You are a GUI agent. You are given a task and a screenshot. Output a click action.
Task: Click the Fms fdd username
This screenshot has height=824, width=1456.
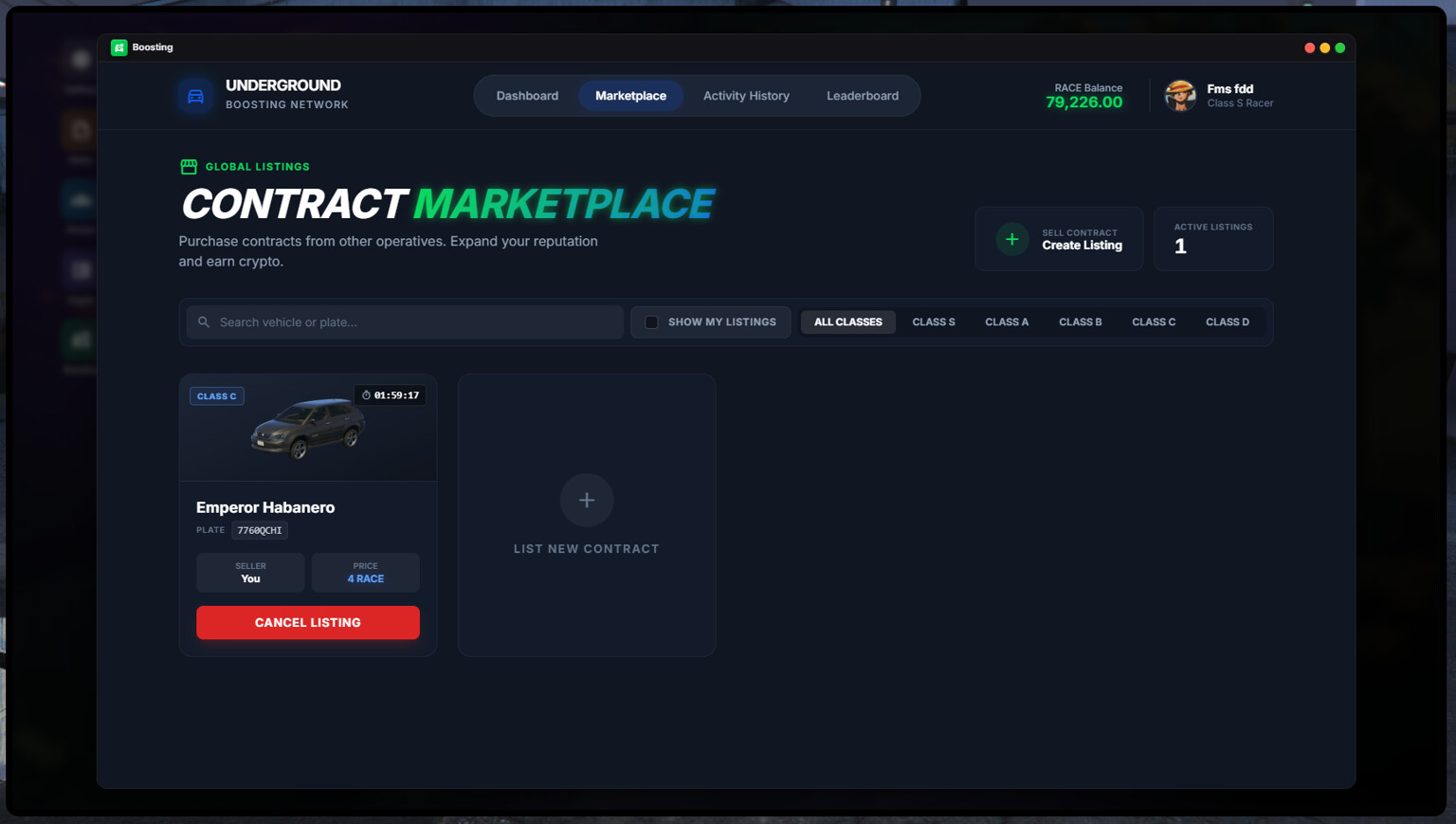pyautogui.click(x=1229, y=89)
